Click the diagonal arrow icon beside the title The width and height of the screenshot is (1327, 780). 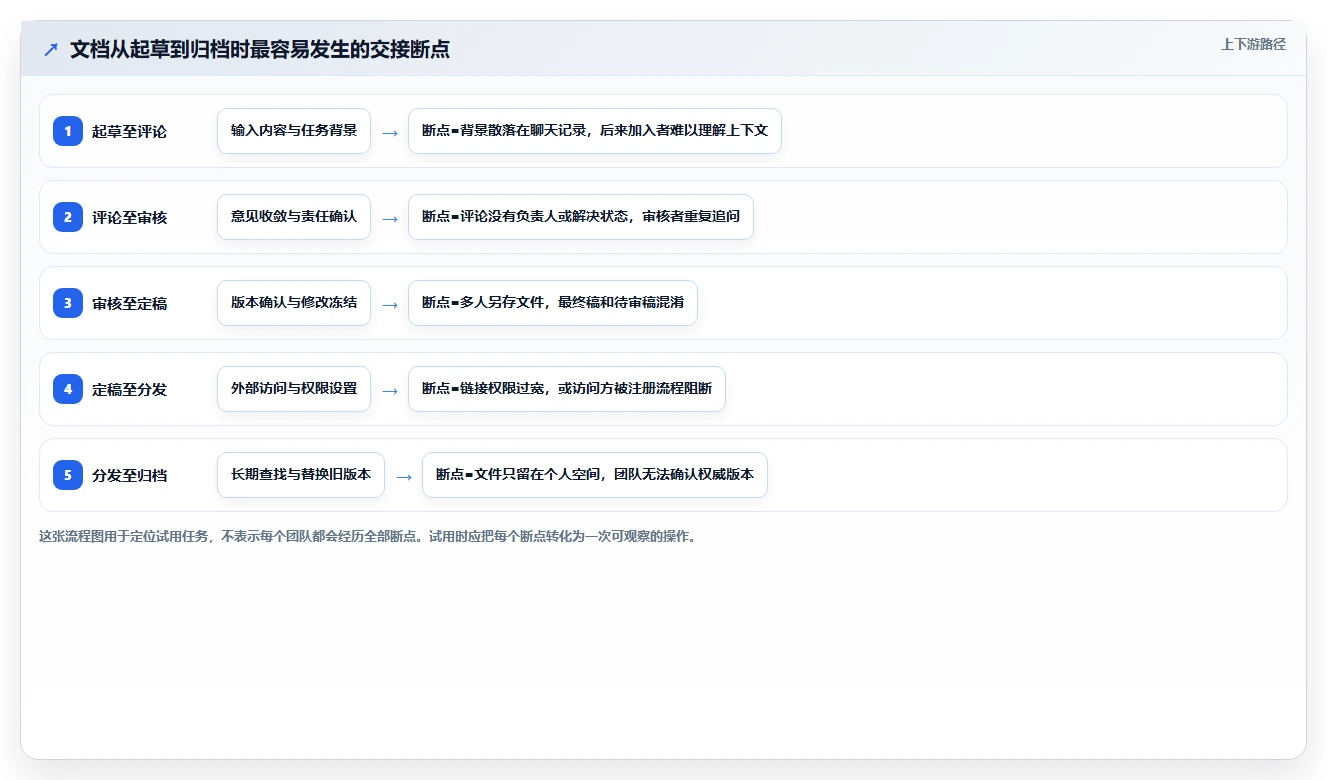click(x=51, y=49)
